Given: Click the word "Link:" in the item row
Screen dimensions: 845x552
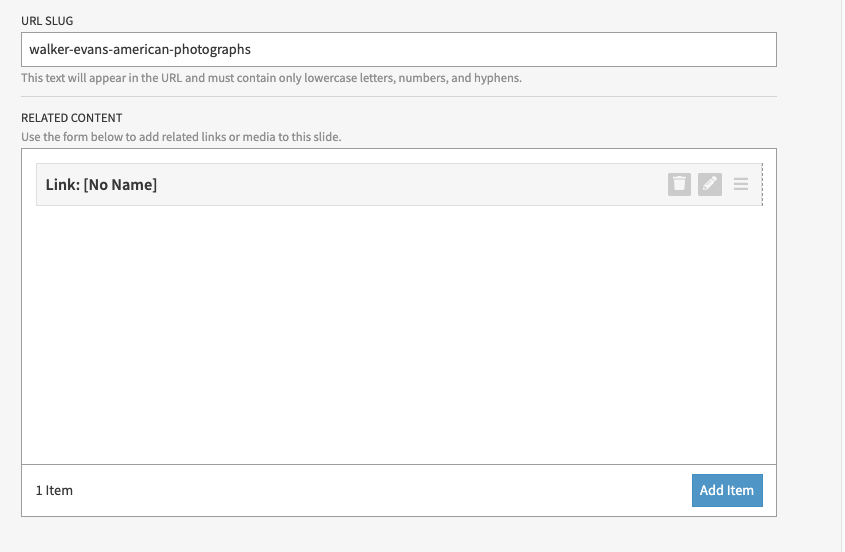Looking at the screenshot, I should 63,185.
